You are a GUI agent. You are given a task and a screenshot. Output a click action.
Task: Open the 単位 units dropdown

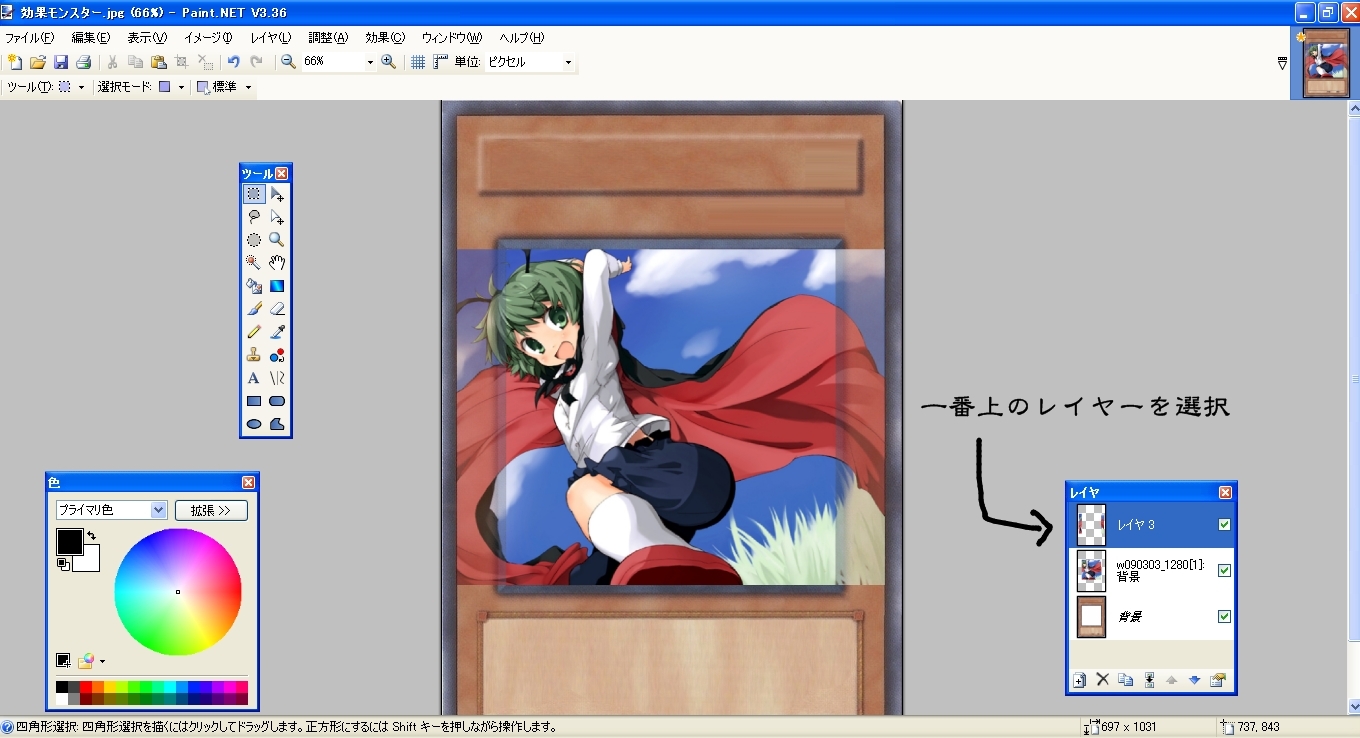(568, 62)
